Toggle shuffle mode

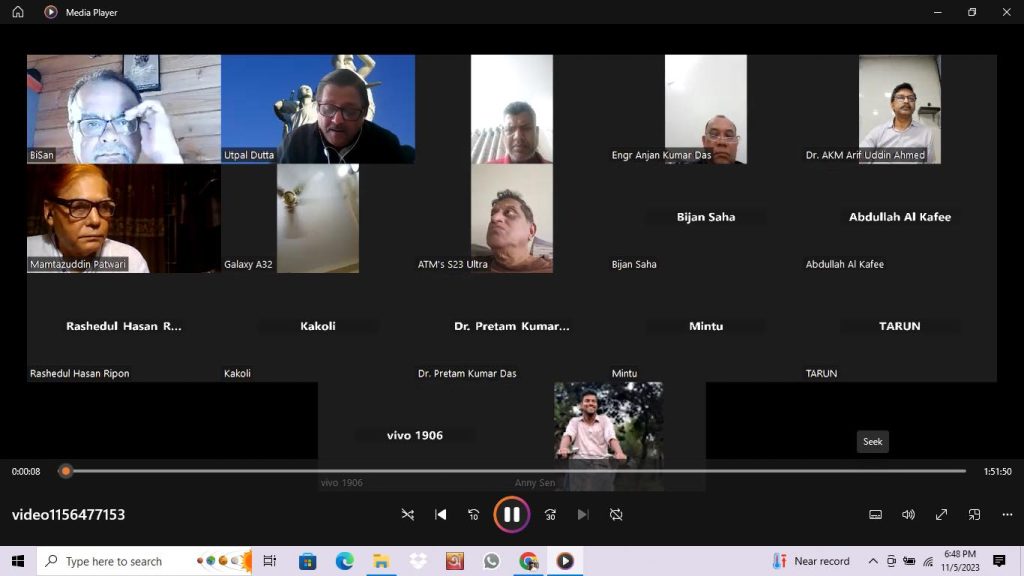point(407,514)
